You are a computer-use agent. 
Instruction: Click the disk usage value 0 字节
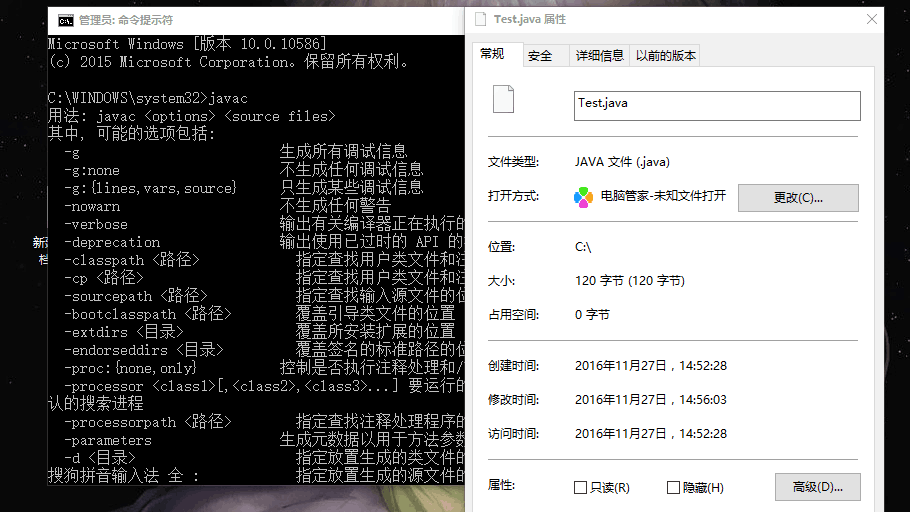click(x=592, y=315)
